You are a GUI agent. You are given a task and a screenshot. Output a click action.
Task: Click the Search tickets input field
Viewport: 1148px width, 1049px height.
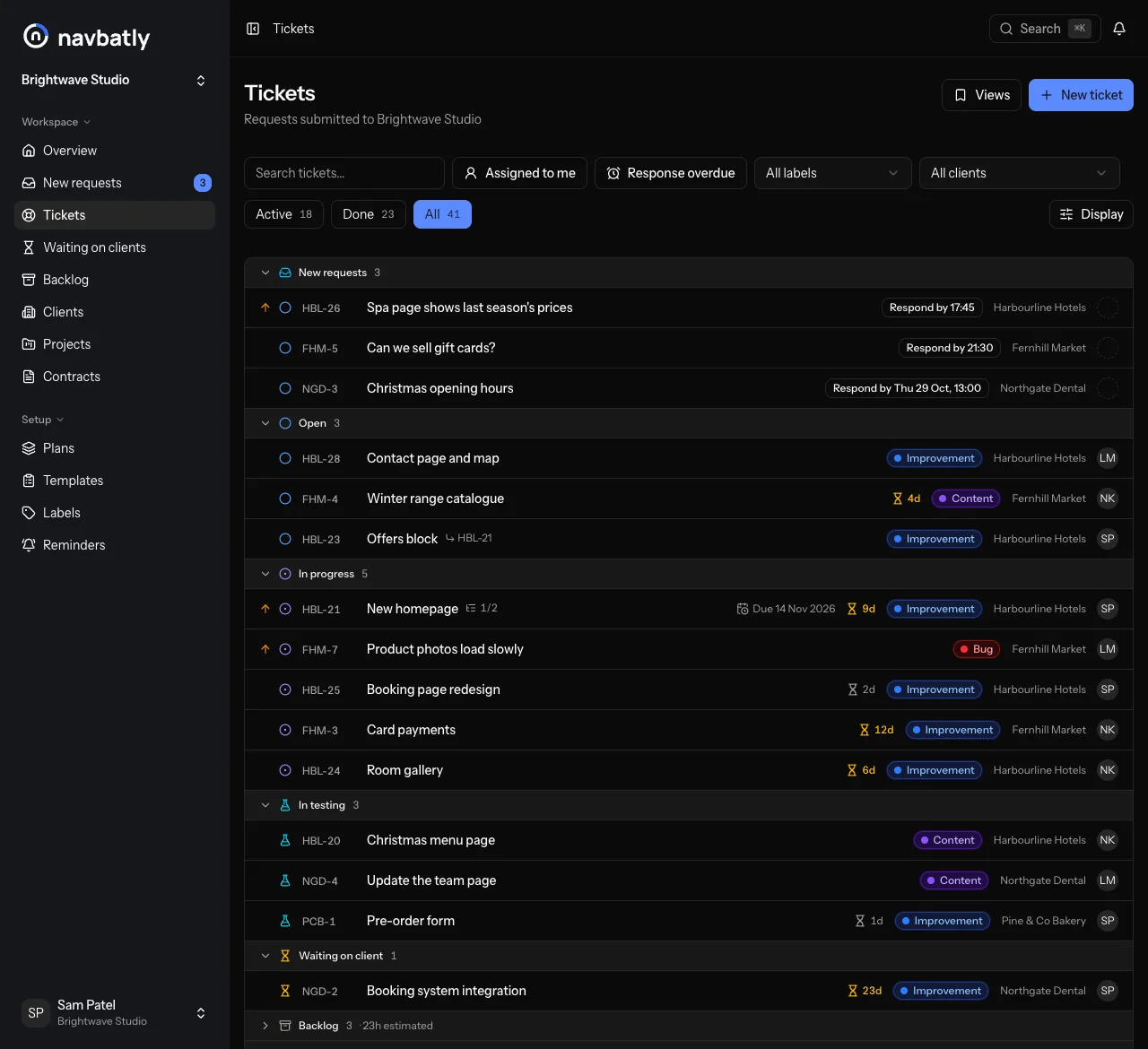point(344,173)
